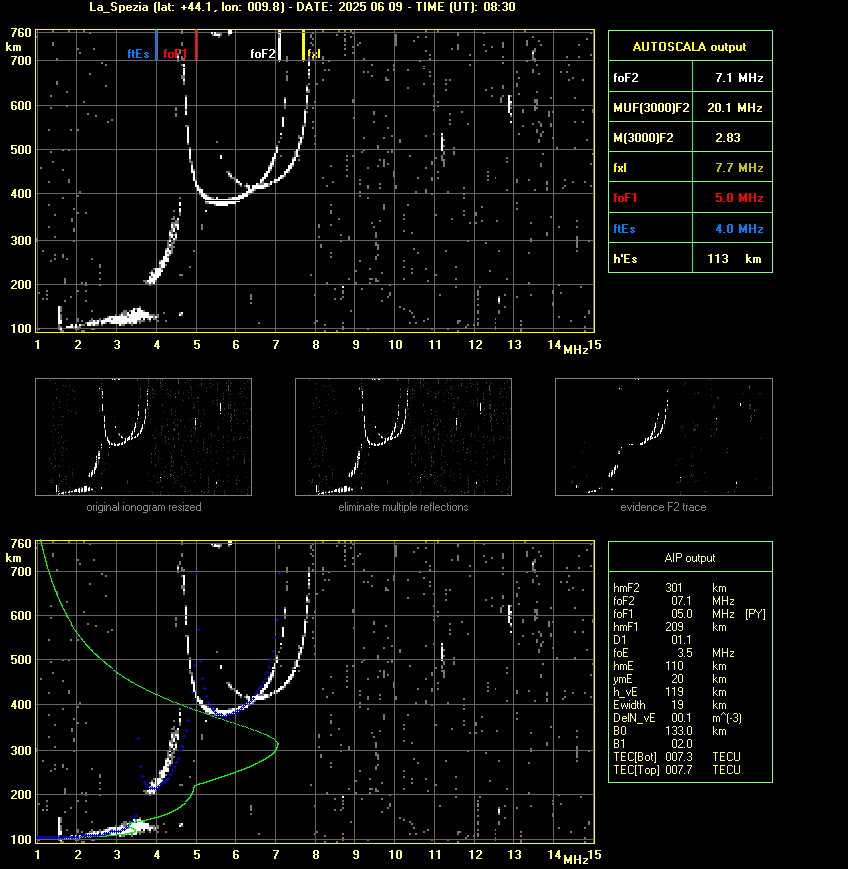Click the F2 layer trace in top ionogram
The height and width of the screenshot is (869, 848).
(x=222, y=201)
